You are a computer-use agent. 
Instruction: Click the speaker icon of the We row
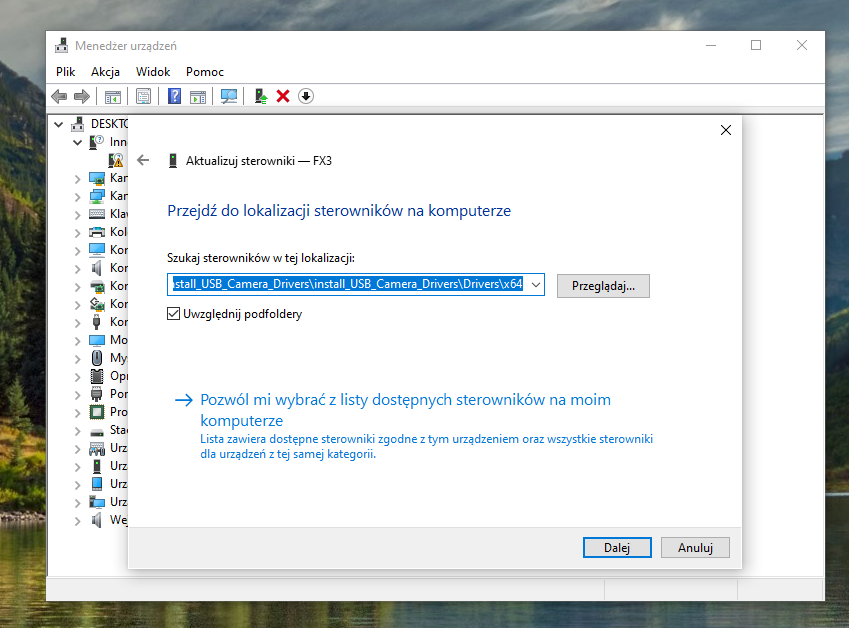(97, 520)
